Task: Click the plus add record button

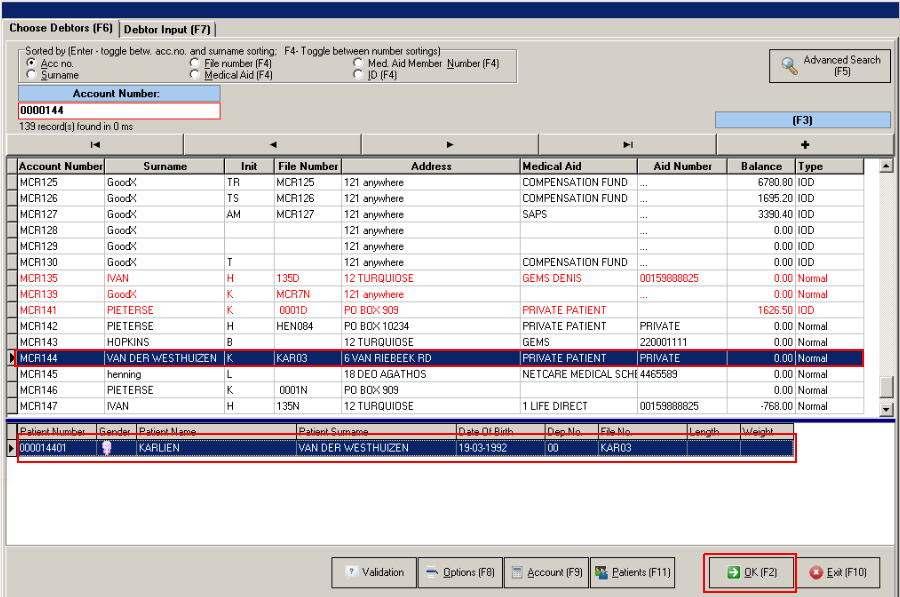Action: pyautogui.click(x=803, y=144)
